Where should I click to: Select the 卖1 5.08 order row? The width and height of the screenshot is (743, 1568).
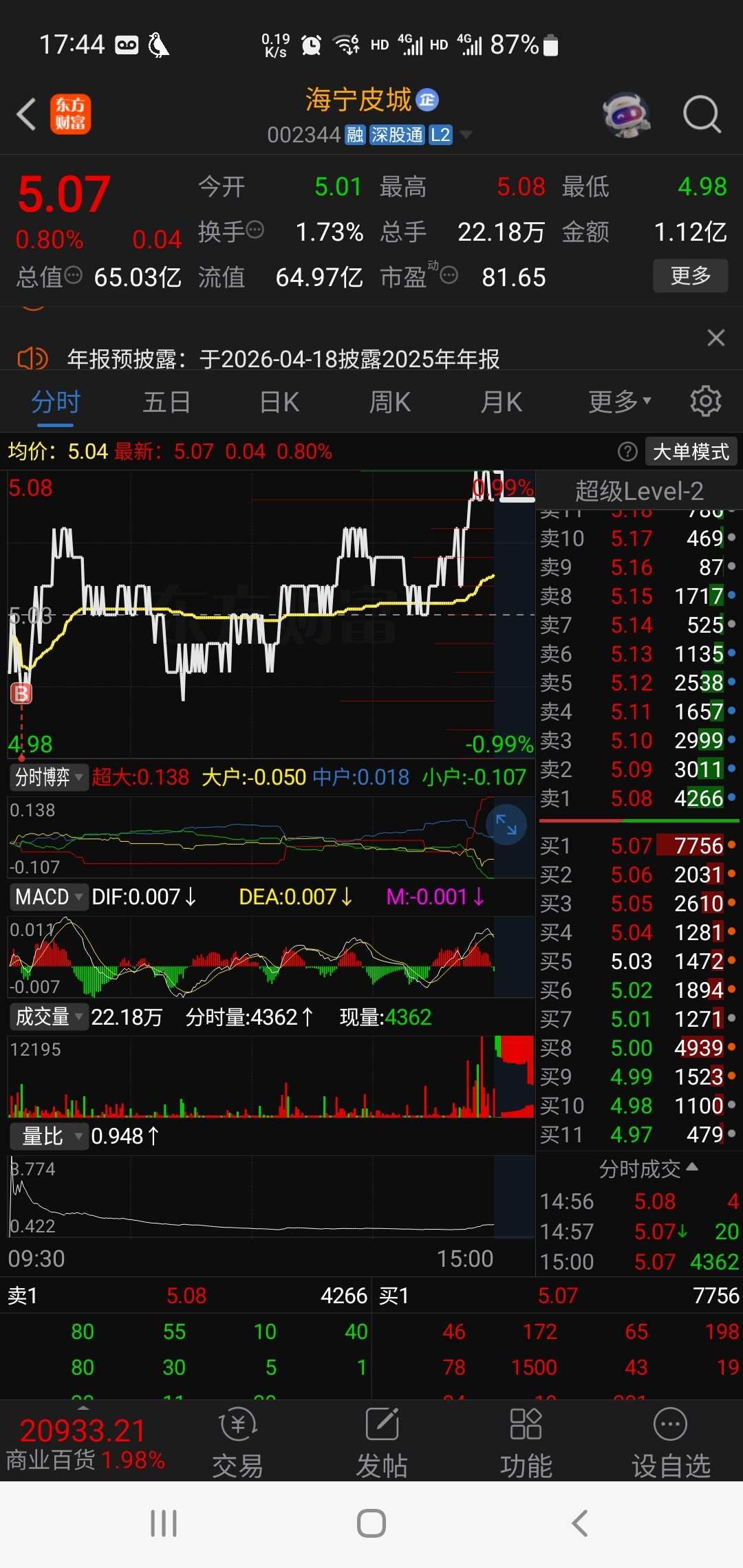point(638,798)
